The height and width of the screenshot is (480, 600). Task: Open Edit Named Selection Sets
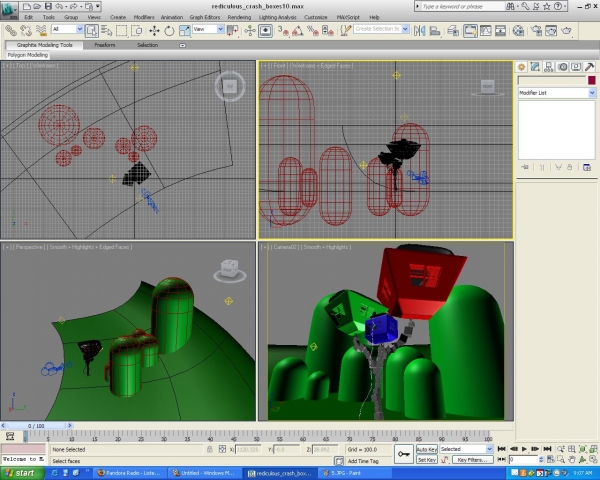coord(346,30)
